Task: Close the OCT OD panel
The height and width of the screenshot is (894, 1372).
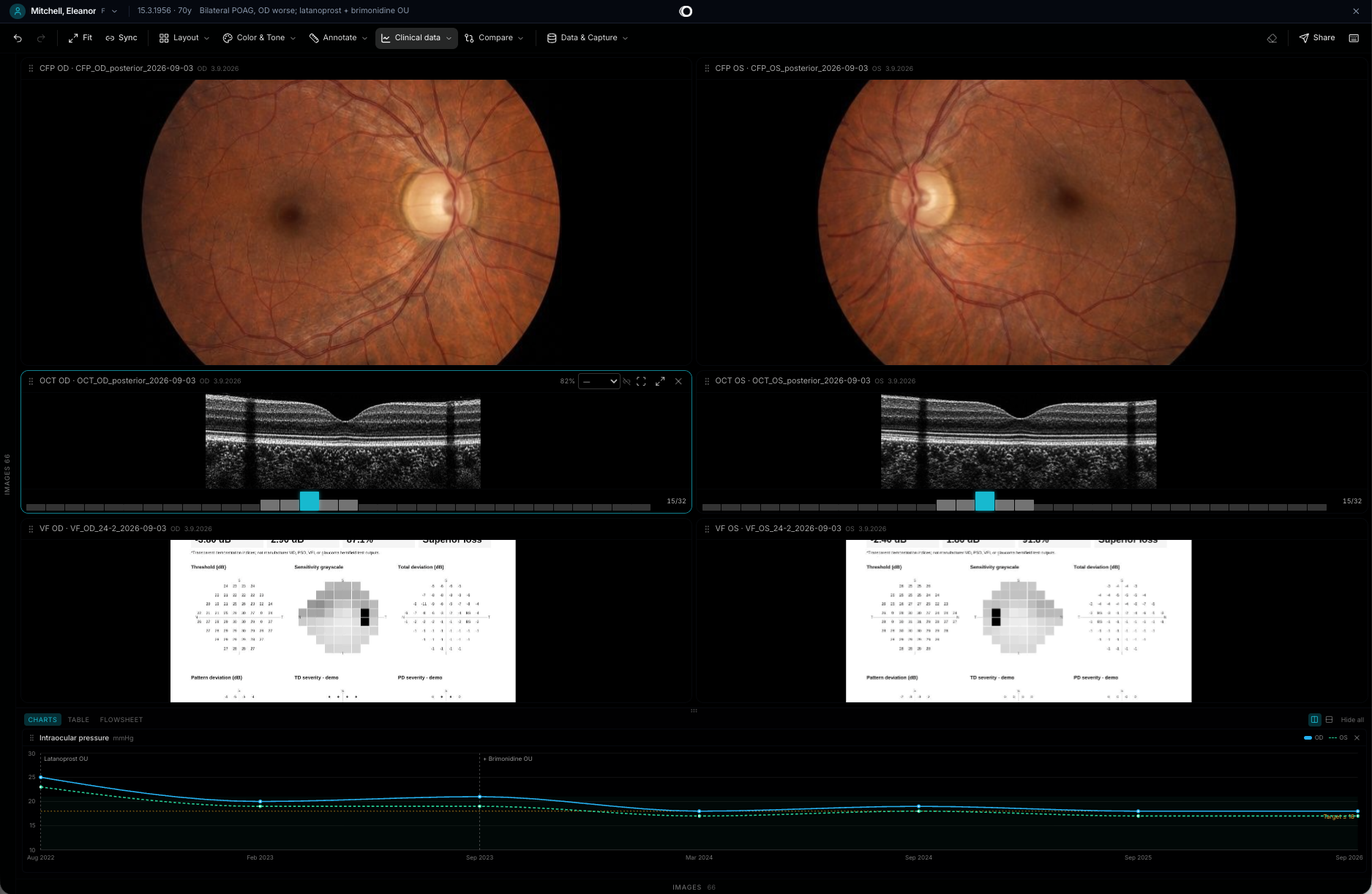Action: [678, 381]
